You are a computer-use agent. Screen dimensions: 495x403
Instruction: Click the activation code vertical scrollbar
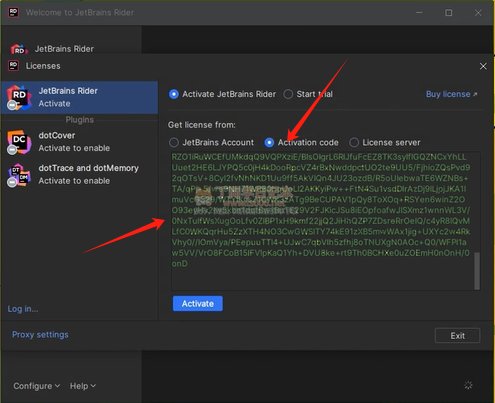click(477, 270)
